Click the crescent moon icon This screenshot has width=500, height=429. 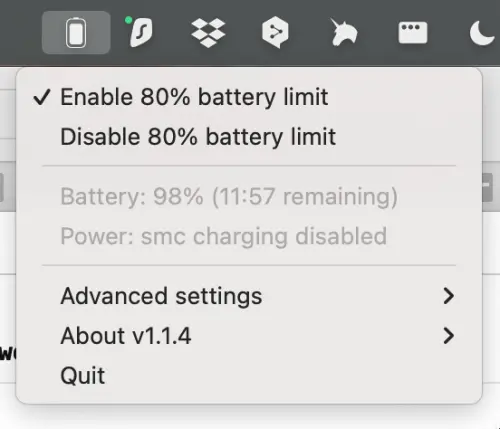482,32
